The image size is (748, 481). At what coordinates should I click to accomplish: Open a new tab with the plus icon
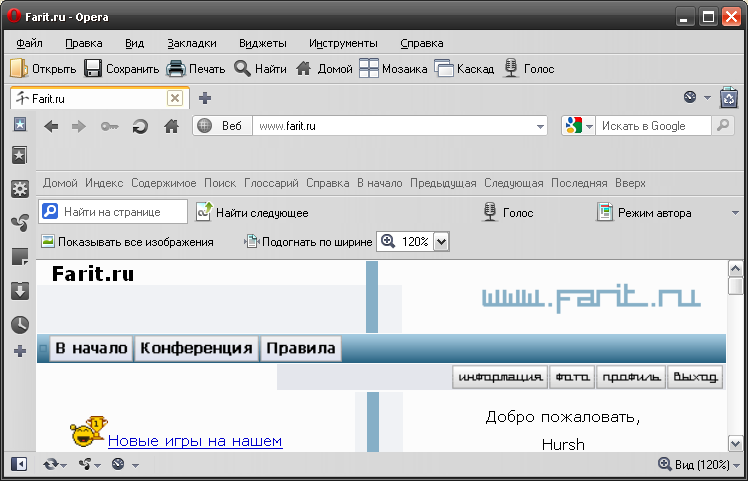tap(205, 98)
